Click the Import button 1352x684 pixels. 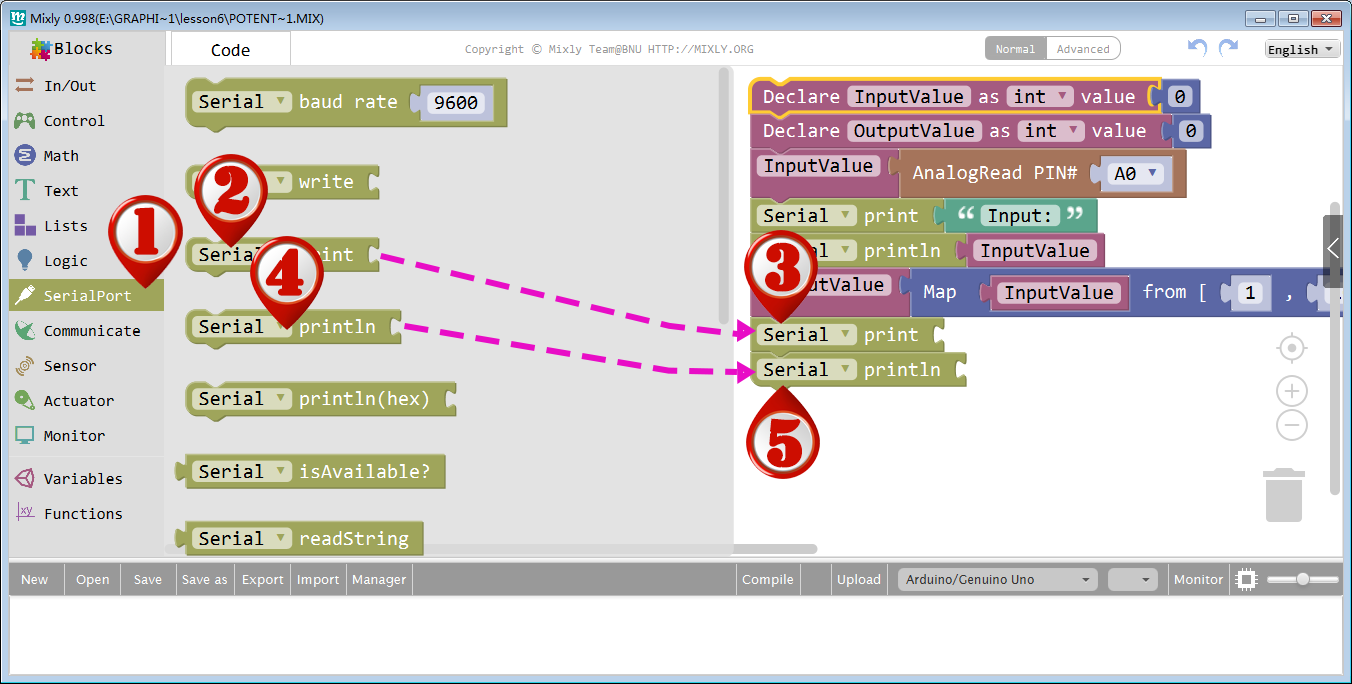click(x=318, y=580)
